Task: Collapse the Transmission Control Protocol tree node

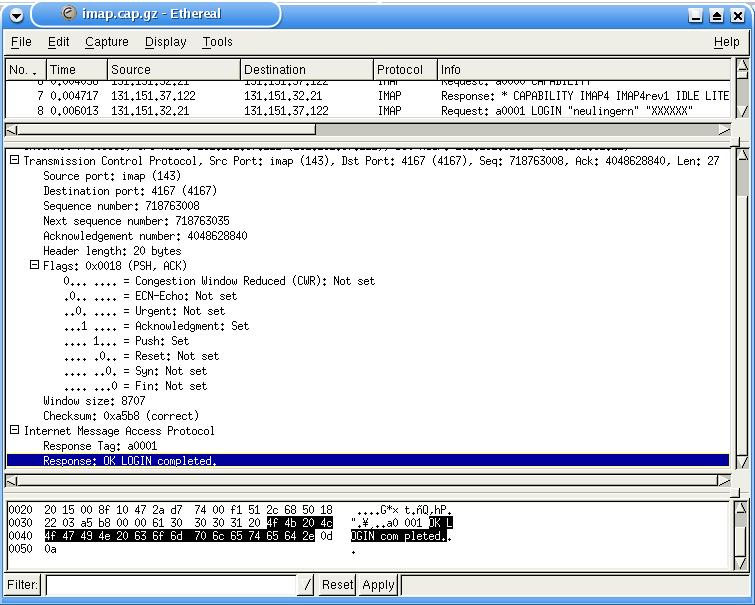Action: pyautogui.click(x=14, y=161)
